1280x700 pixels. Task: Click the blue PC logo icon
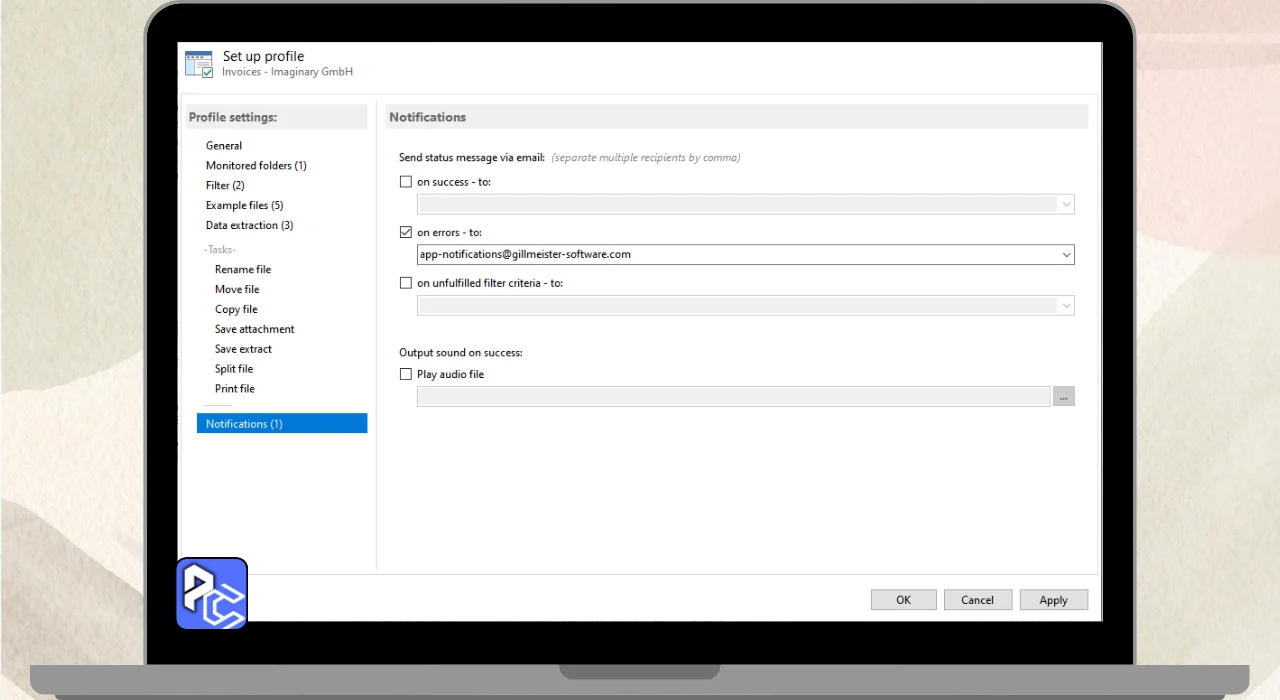212,593
